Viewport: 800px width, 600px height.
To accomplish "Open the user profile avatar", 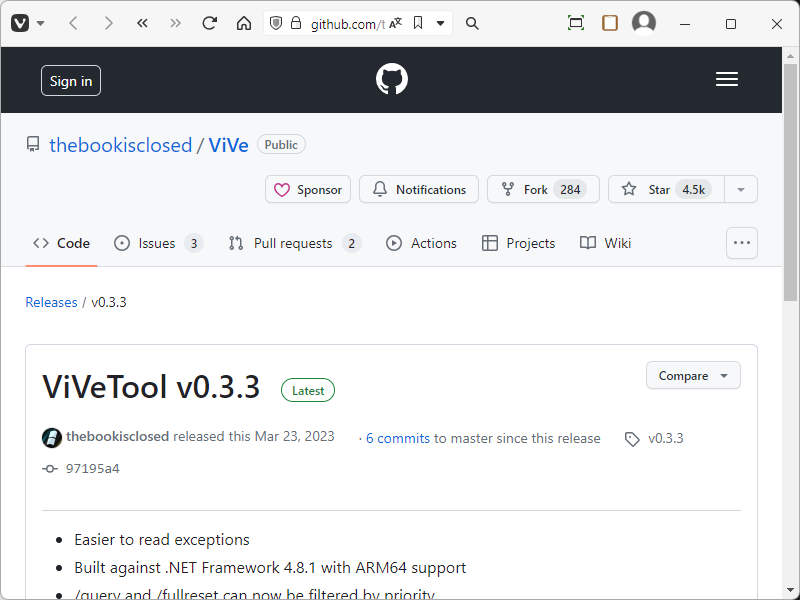I will [x=644, y=23].
